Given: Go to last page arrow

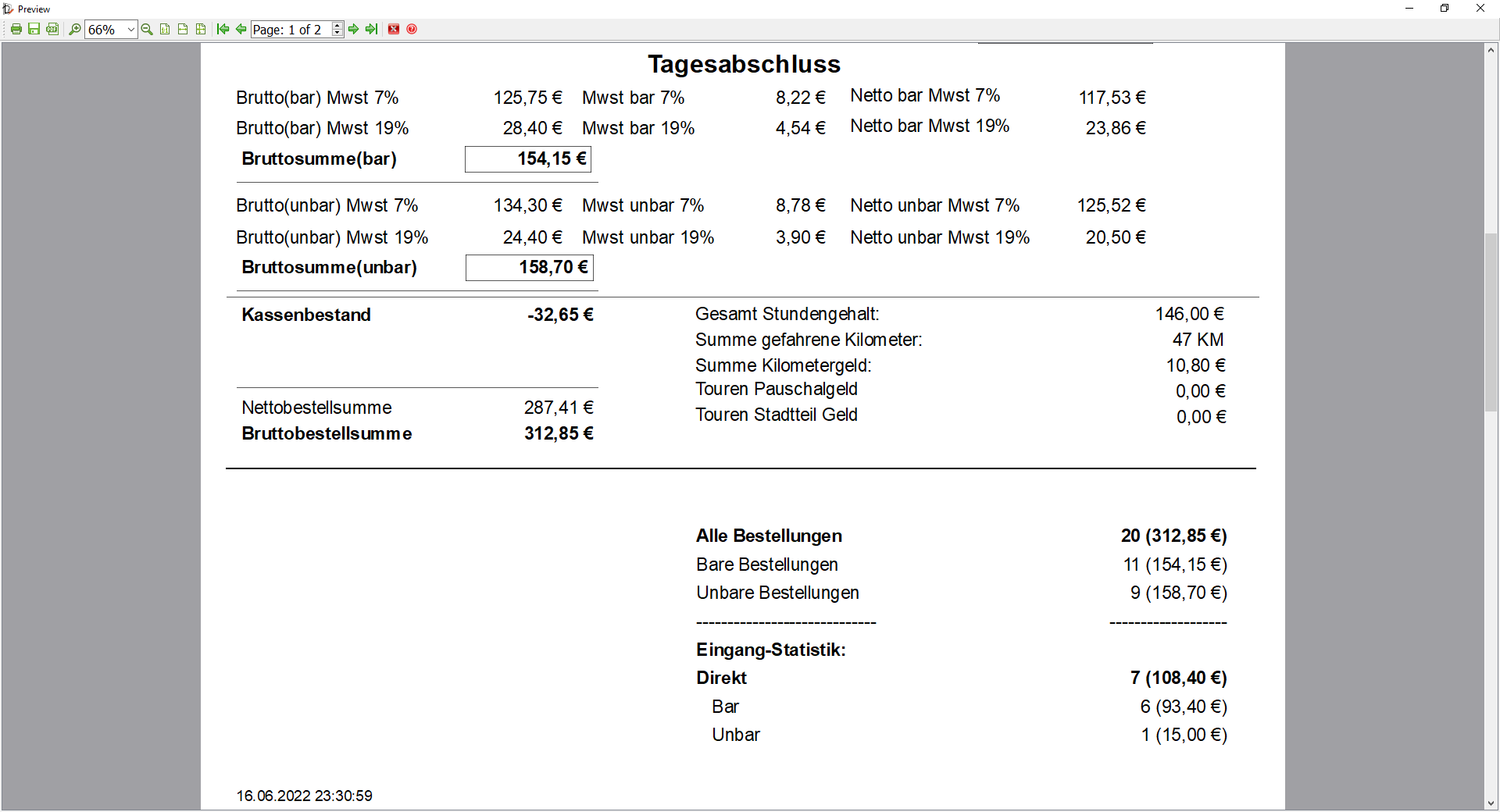Looking at the screenshot, I should (372, 30).
